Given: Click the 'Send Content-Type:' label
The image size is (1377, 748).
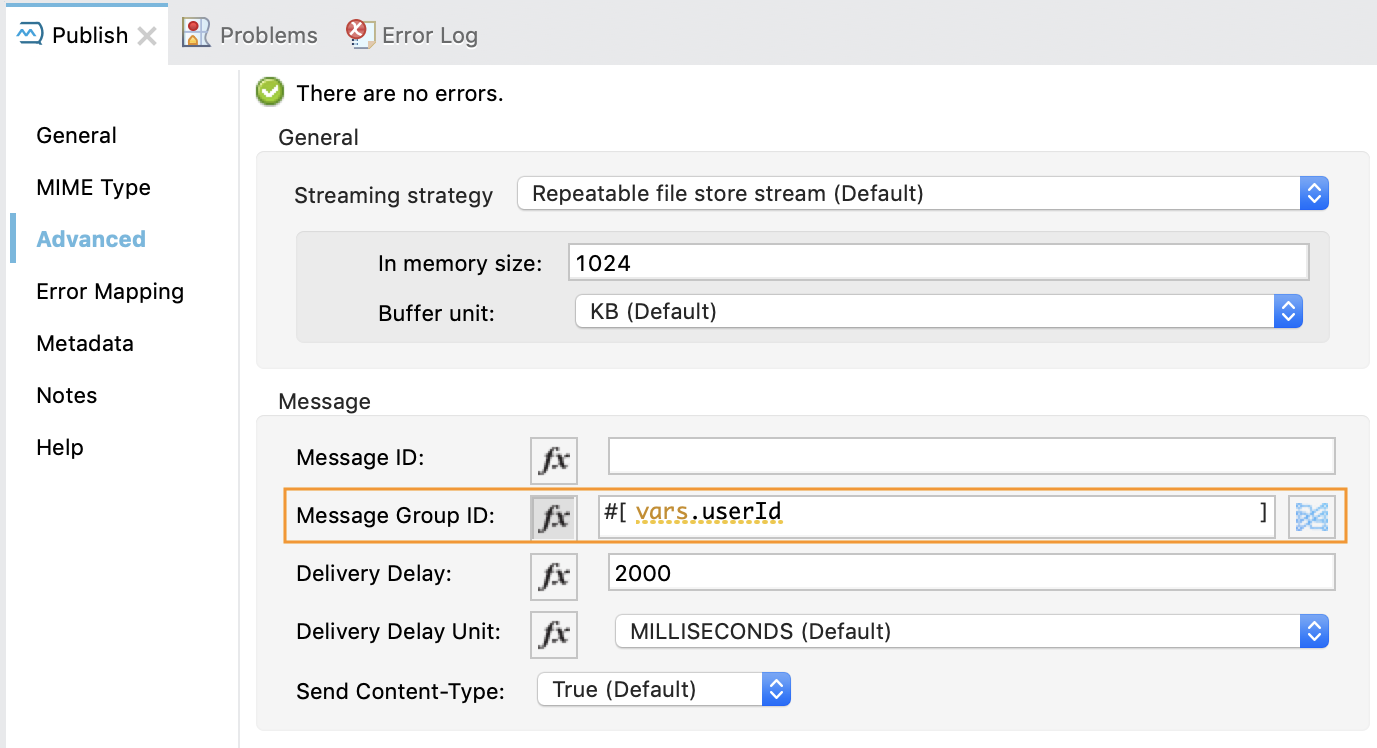Looking at the screenshot, I should coord(401,691).
